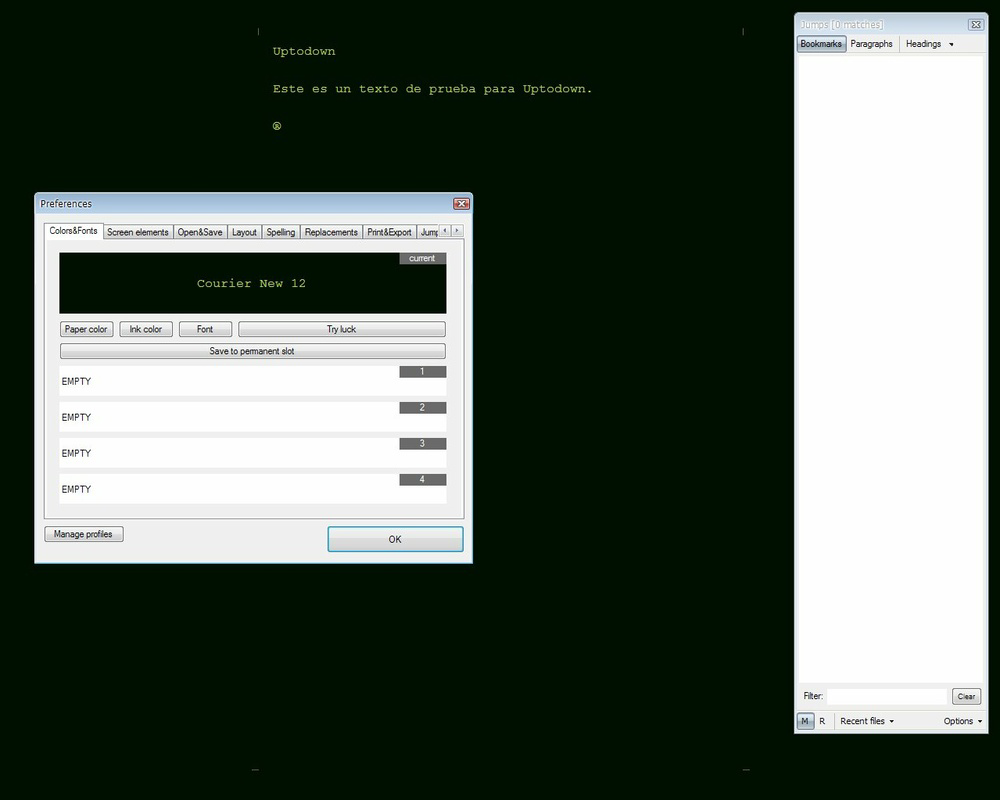Clear the Jumps filter
The image size is (1000, 800).
pos(966,696)
